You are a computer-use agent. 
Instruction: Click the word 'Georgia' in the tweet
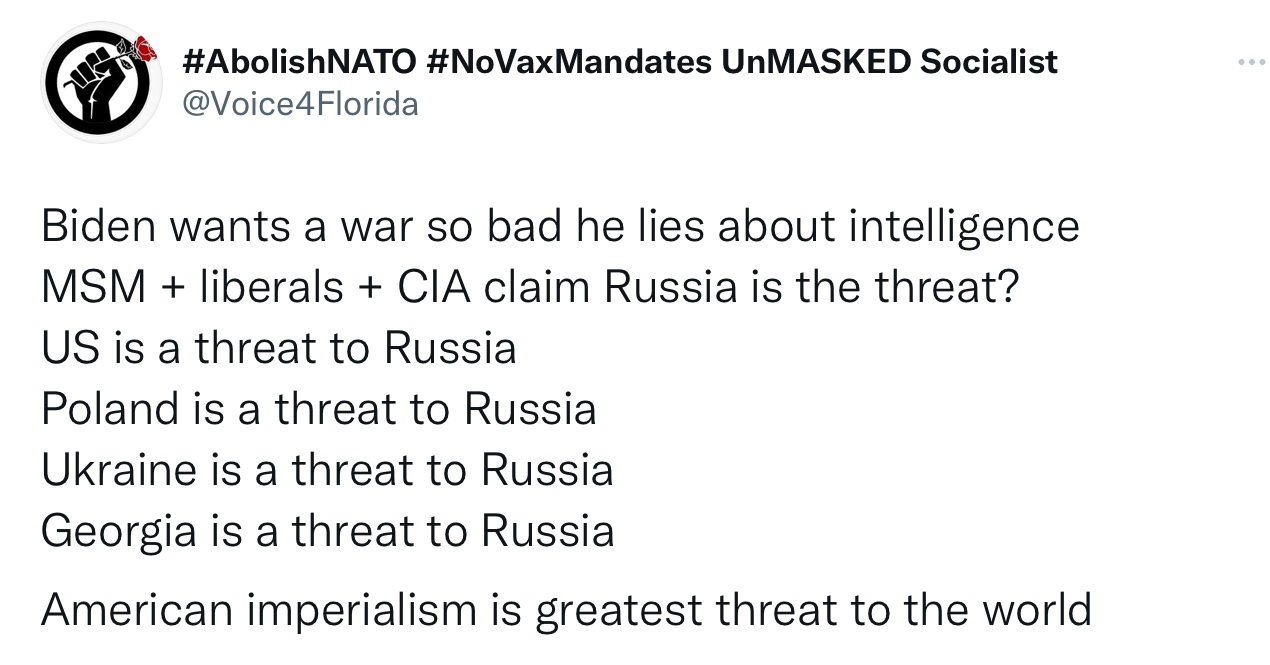[119, 531]
